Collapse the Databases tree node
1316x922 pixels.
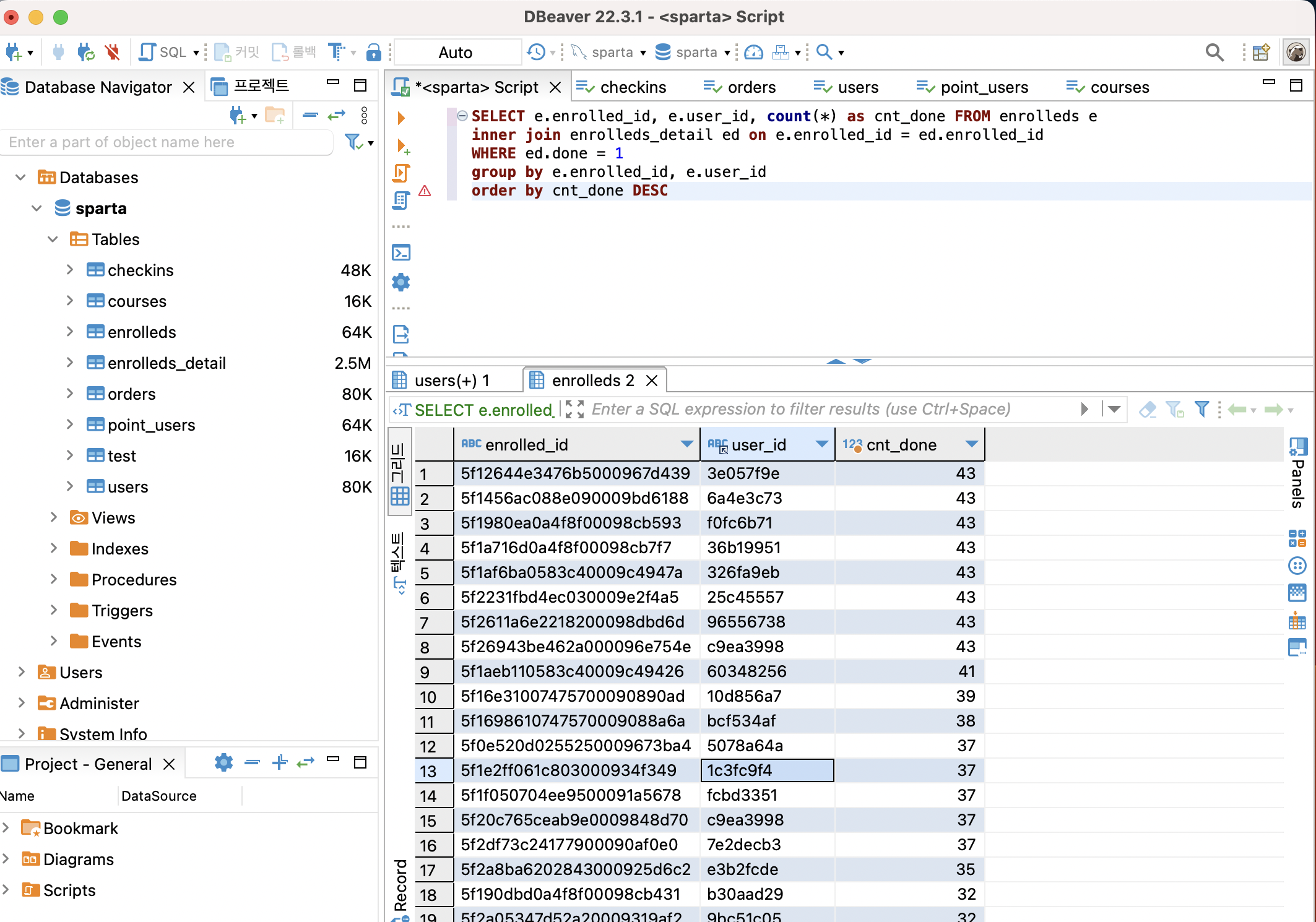click(20, 178)
